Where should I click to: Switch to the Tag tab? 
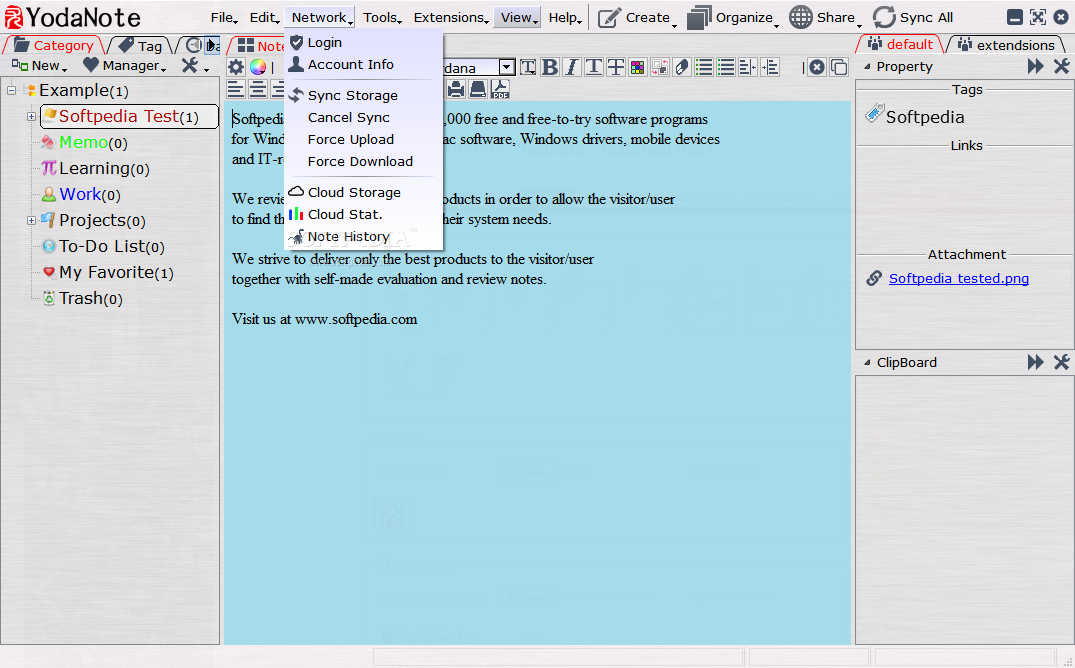[x=140, y=45]
